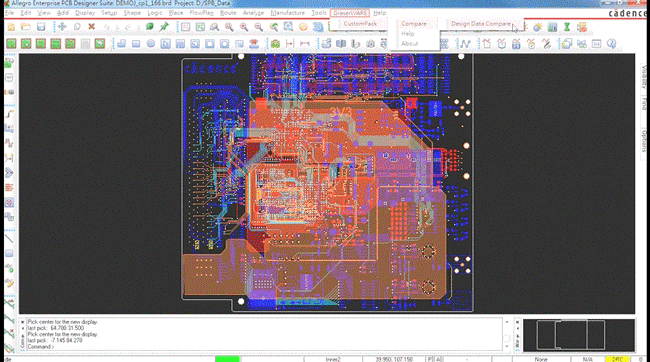Click the Shape Select icon

165,44
